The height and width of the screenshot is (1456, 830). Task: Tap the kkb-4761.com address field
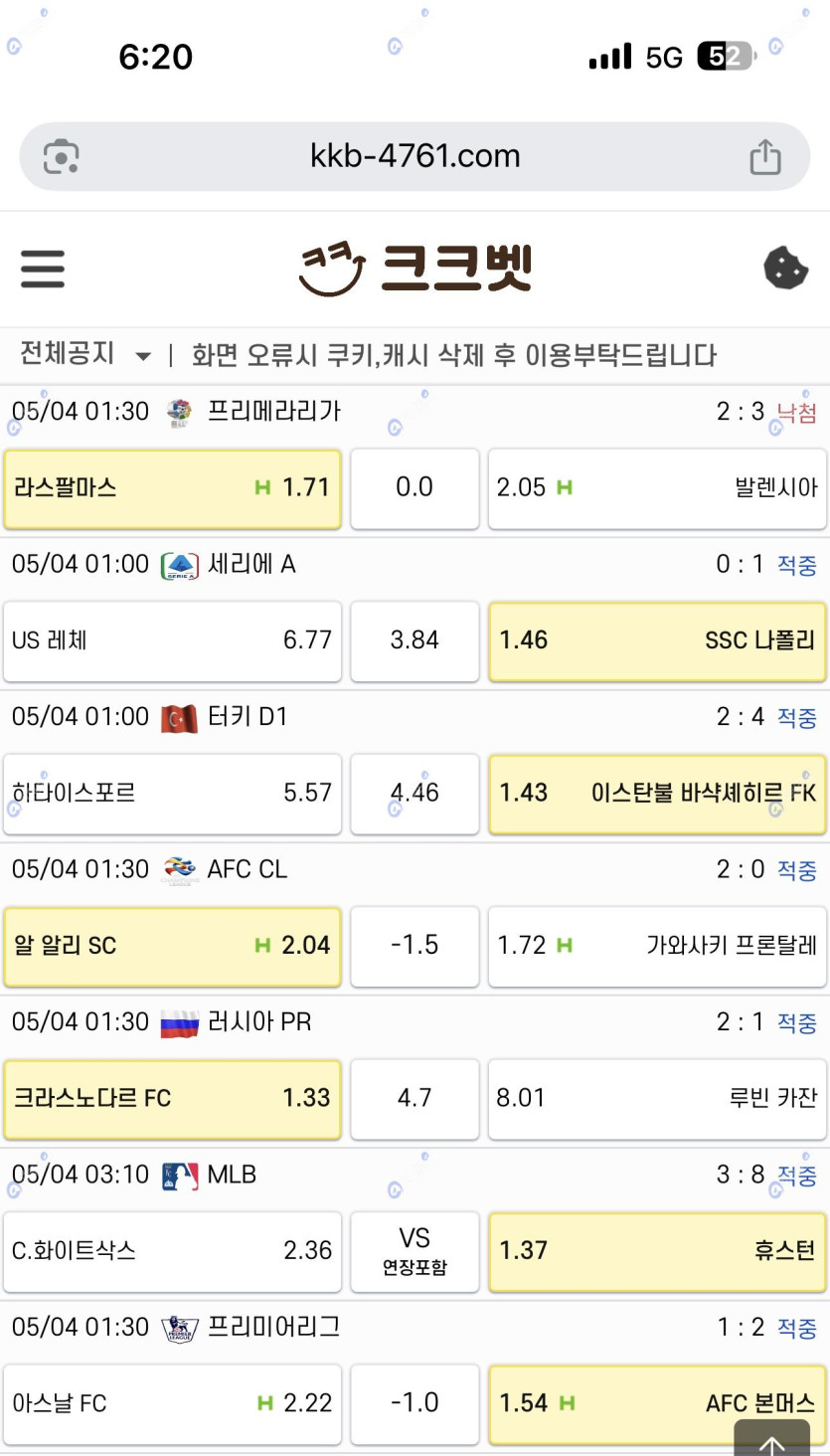(x=415, y=156)
